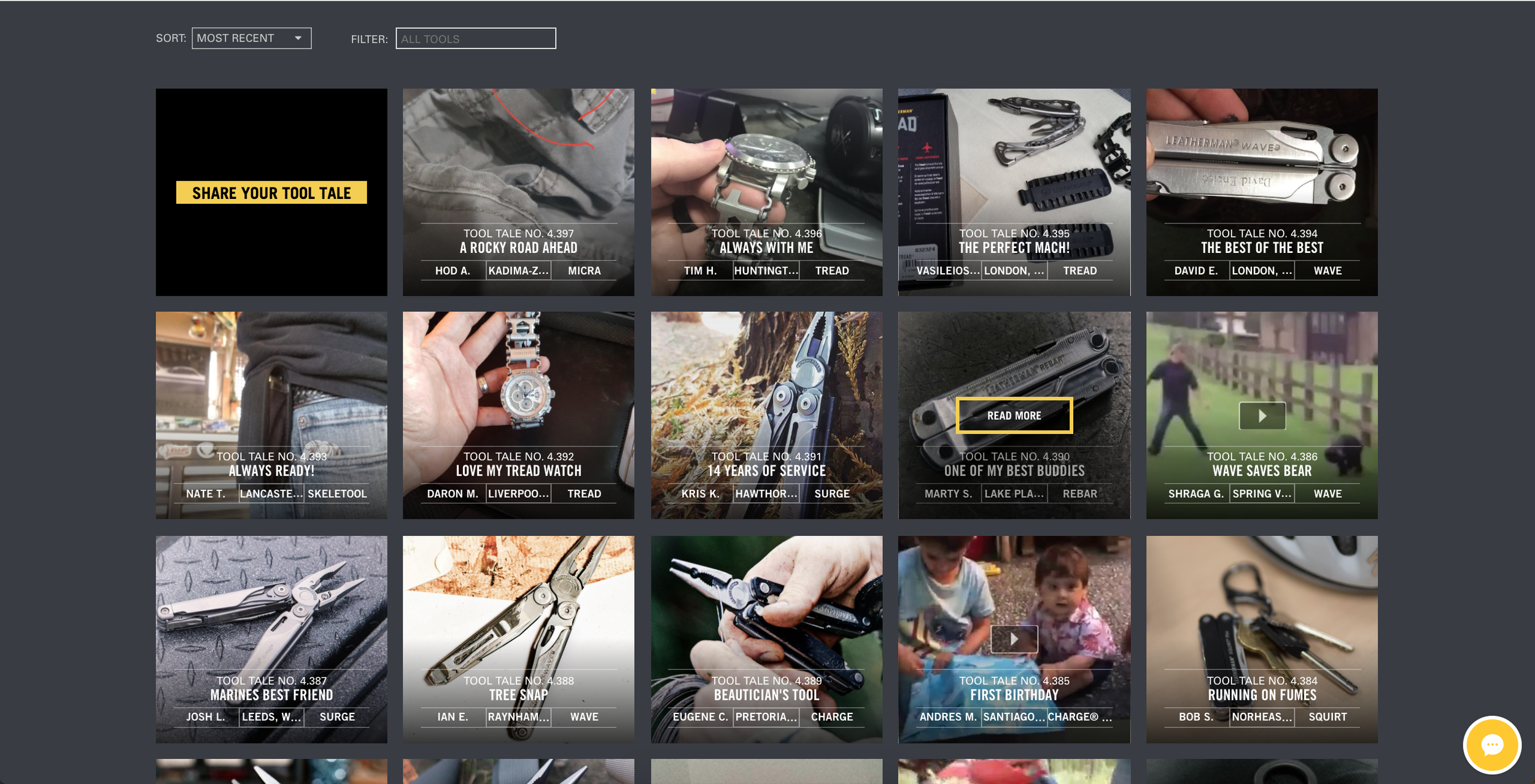Click author SHRAGA G.
The height and width of the screenshot is (784, 1535).
[x=1196, y=494]
